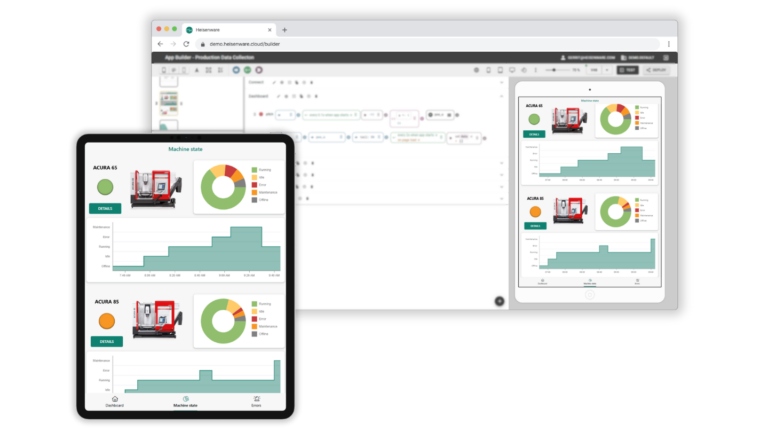Click the Machine state tab icon
Image resolution: width=768 pixels, height=432 pixels.
185,400
